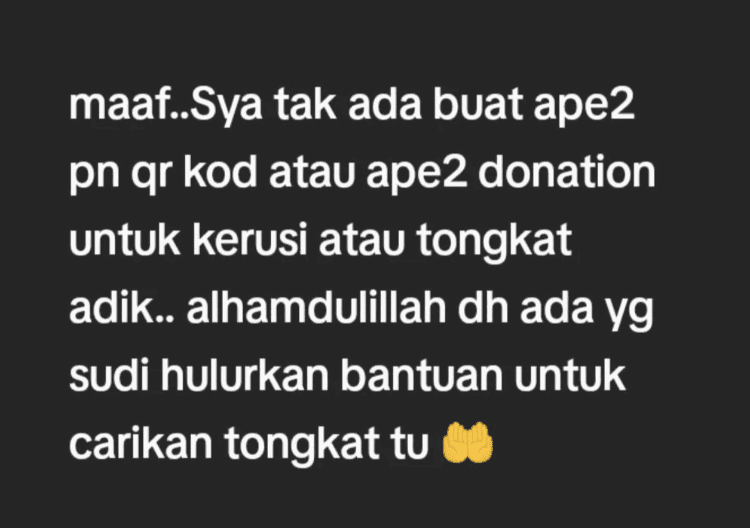Click the word "donation"

point(567,172)
